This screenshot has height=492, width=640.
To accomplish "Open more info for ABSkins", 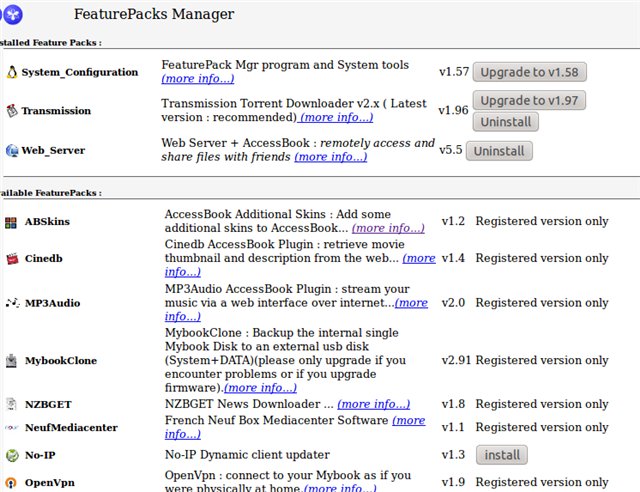I will (x=388, y=228).
